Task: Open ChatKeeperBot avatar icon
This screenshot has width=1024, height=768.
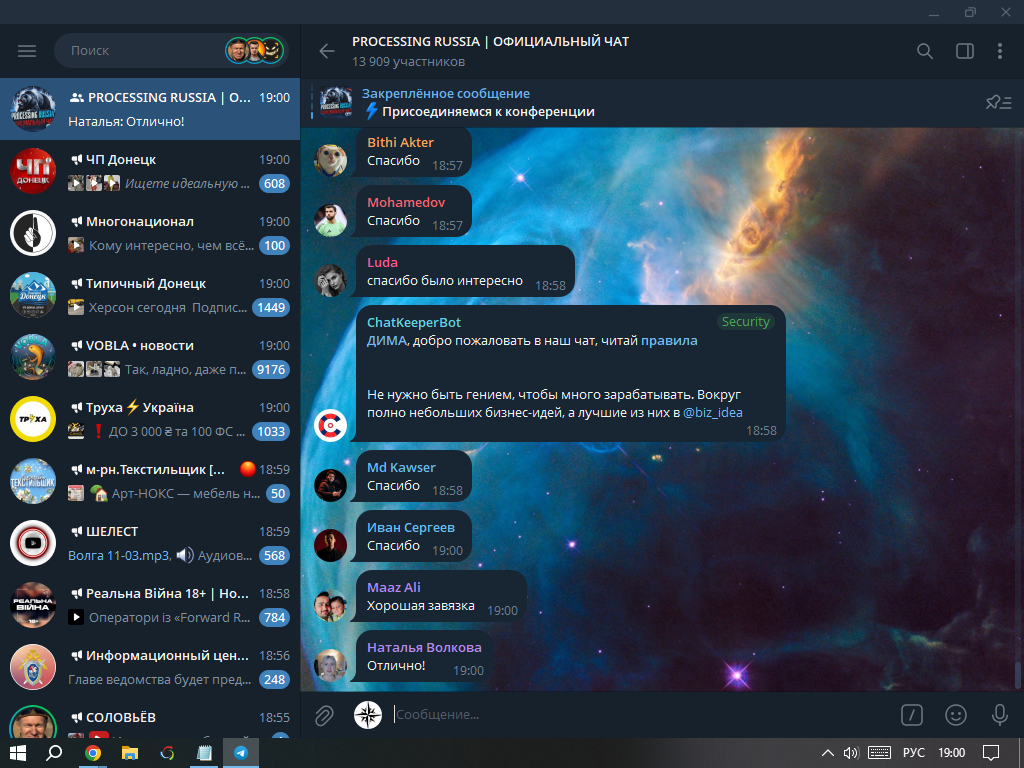Action: pos(330,425)
